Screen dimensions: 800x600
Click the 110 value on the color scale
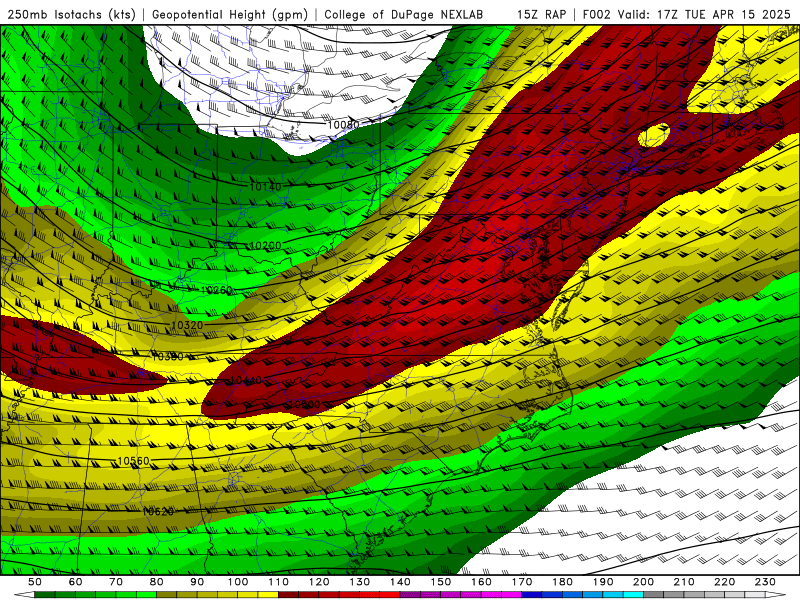(x=279, y=582)
